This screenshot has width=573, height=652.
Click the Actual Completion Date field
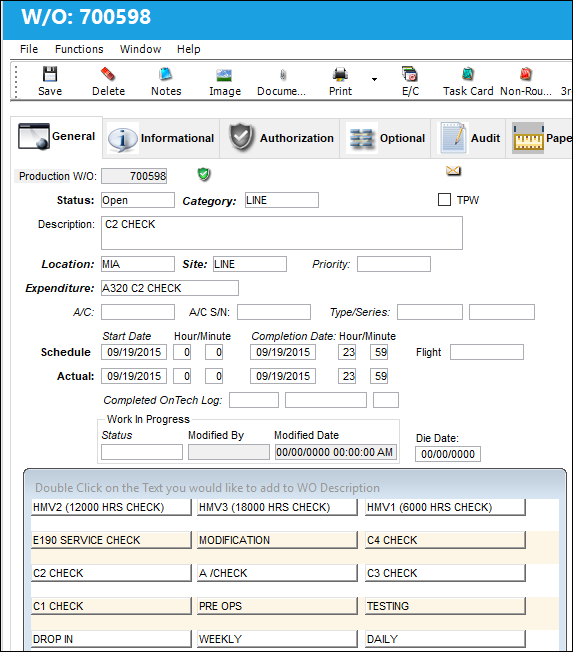(283, 376)
